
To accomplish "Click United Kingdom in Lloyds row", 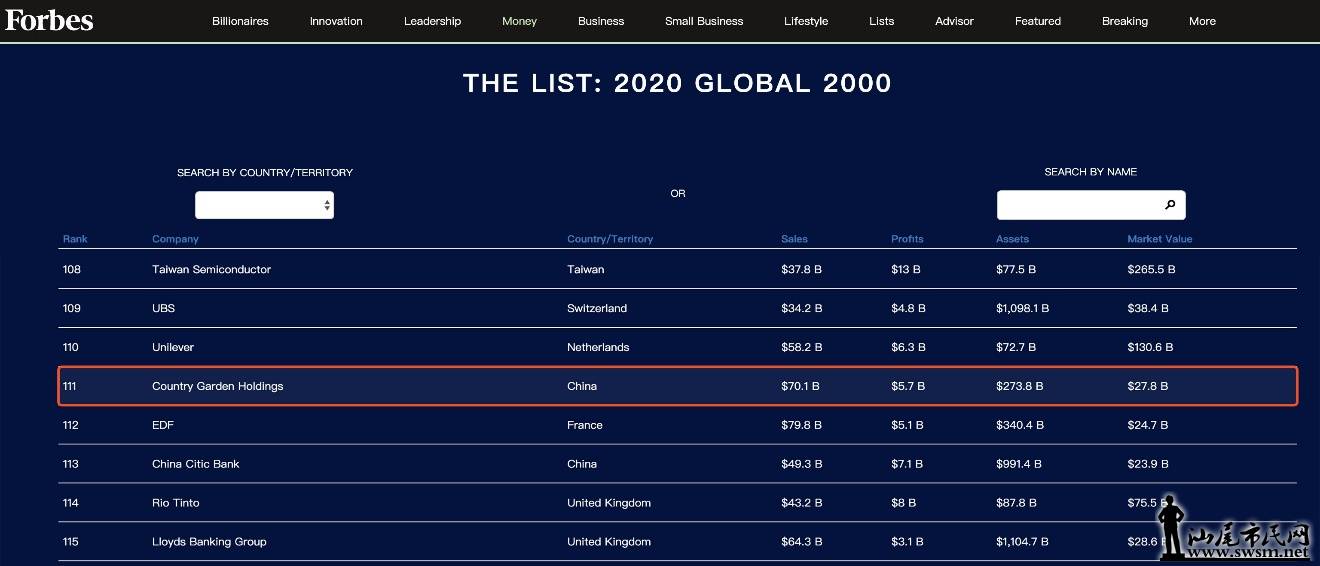I will (609, 542).
